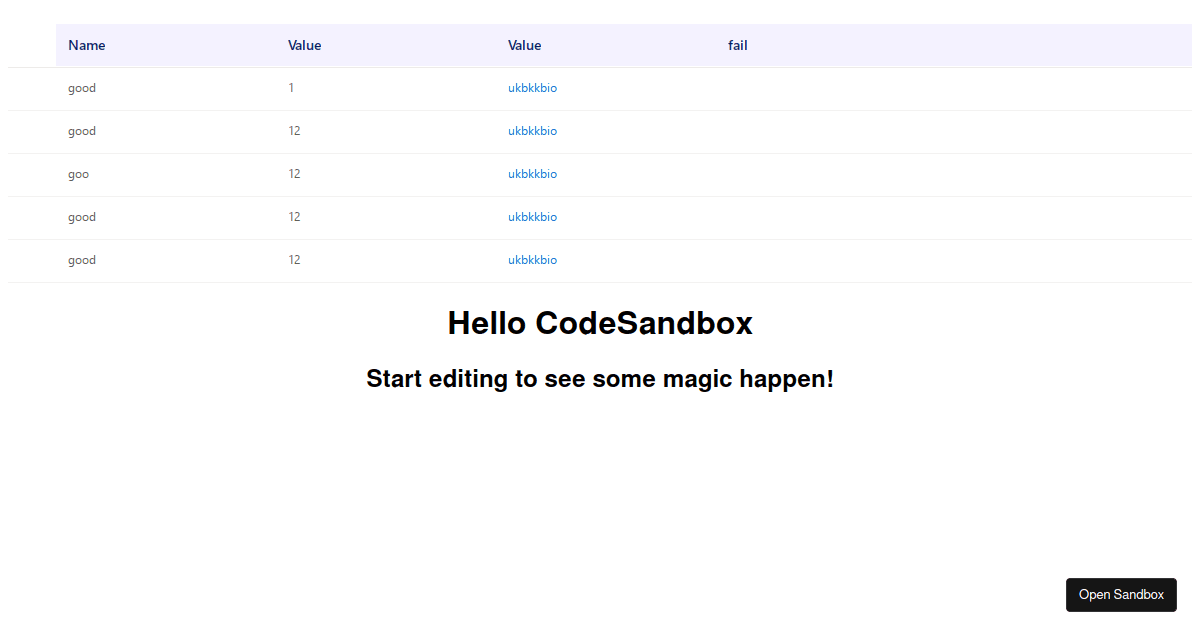
Task: Open the ukbkkbio link in the first row
Action: point(532,88)
